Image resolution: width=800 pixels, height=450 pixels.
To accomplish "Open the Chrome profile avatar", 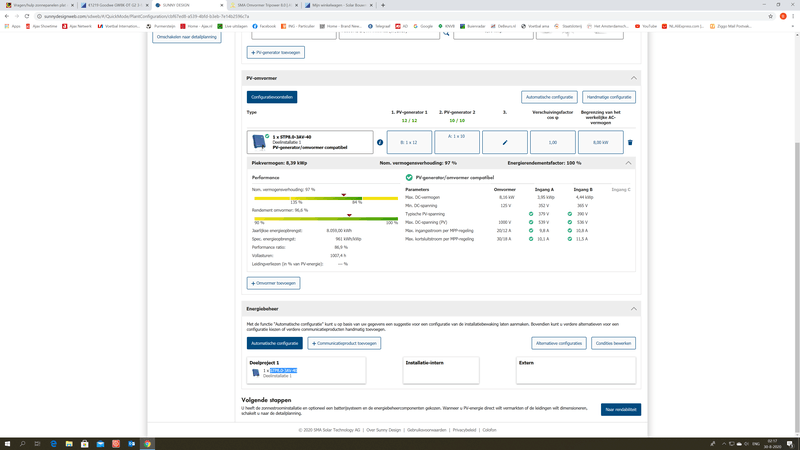I will point(783,16).
